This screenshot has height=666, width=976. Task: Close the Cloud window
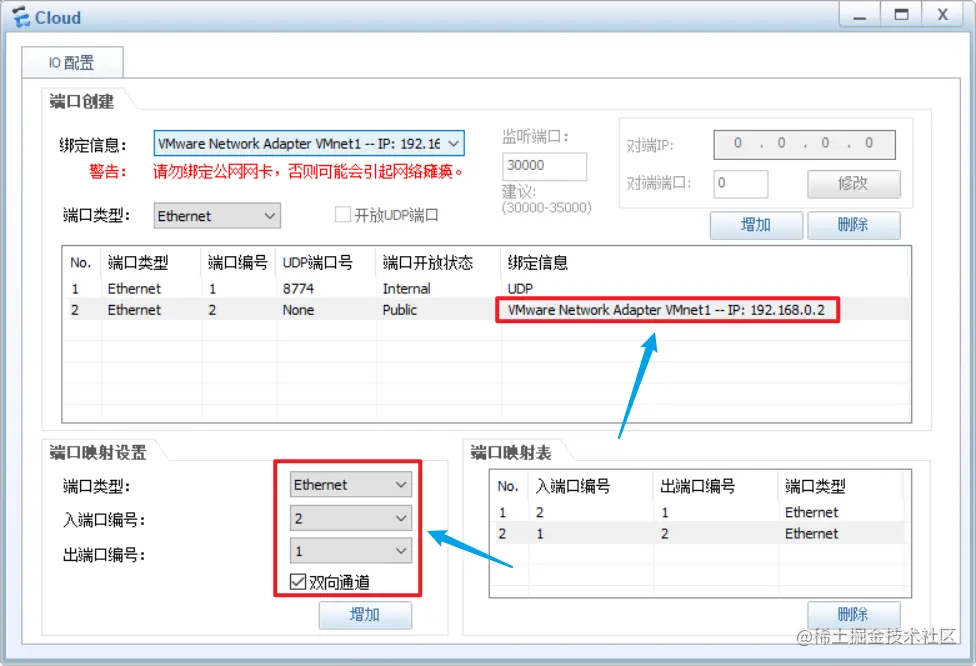[943, 15]
